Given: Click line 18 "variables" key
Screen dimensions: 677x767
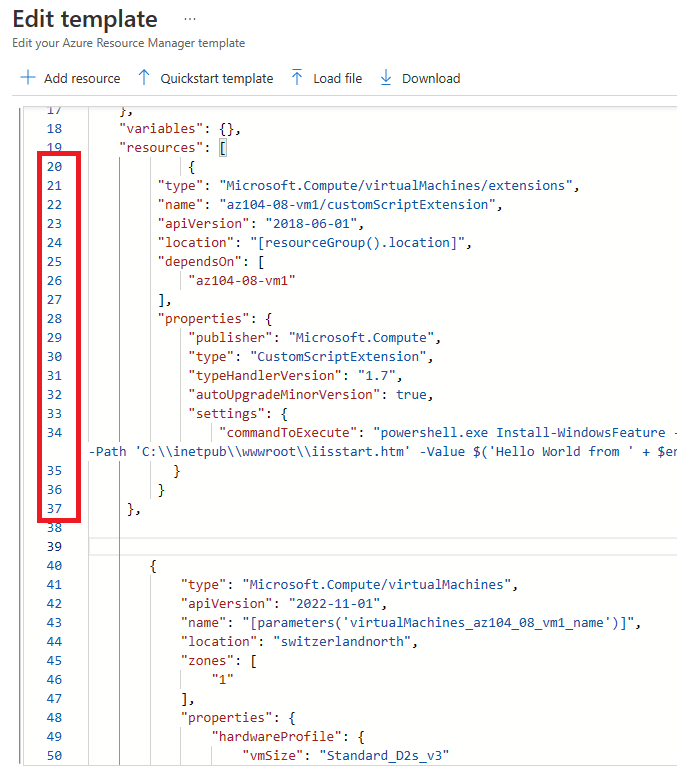Looking at the screenshot, I should click(161, 129).
